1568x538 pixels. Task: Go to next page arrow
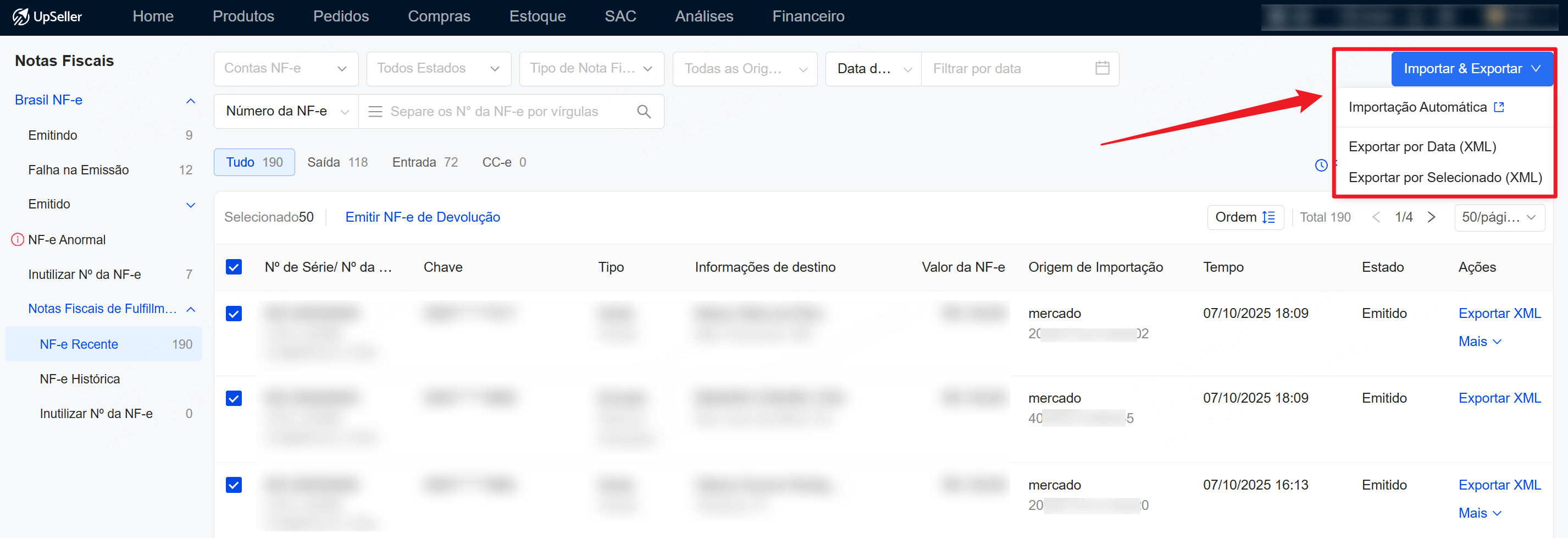coord(1432,217)
